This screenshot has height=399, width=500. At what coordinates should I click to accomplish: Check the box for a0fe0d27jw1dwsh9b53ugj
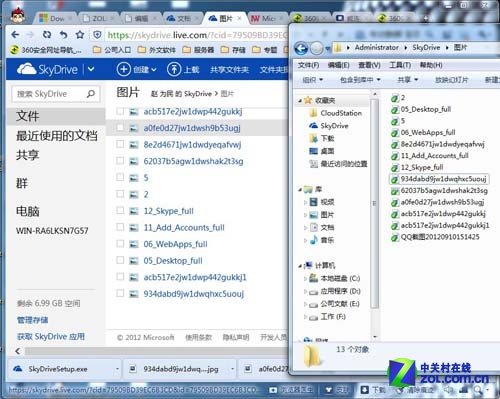tap(120, 128)
